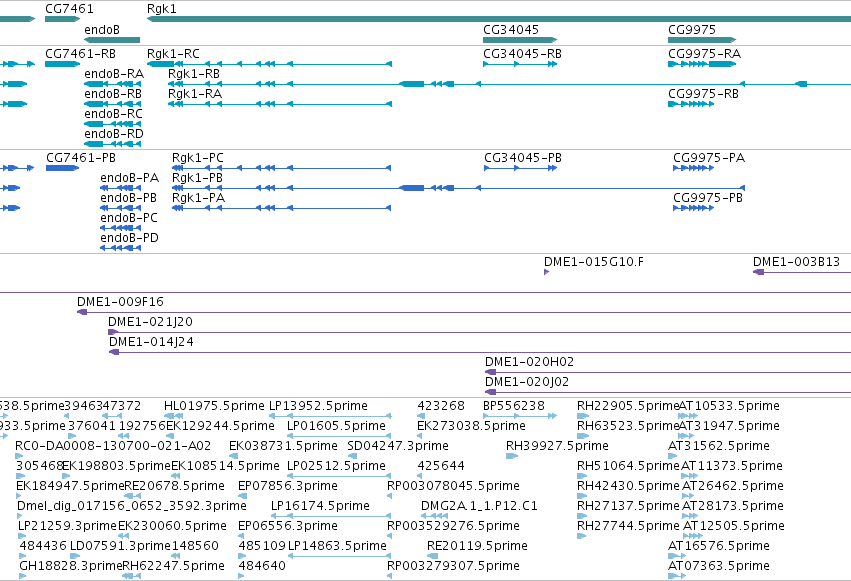This screenshot has width=851, height=581.
Task: Click protein endoB-PD
Action: click(x=129, y=238)
